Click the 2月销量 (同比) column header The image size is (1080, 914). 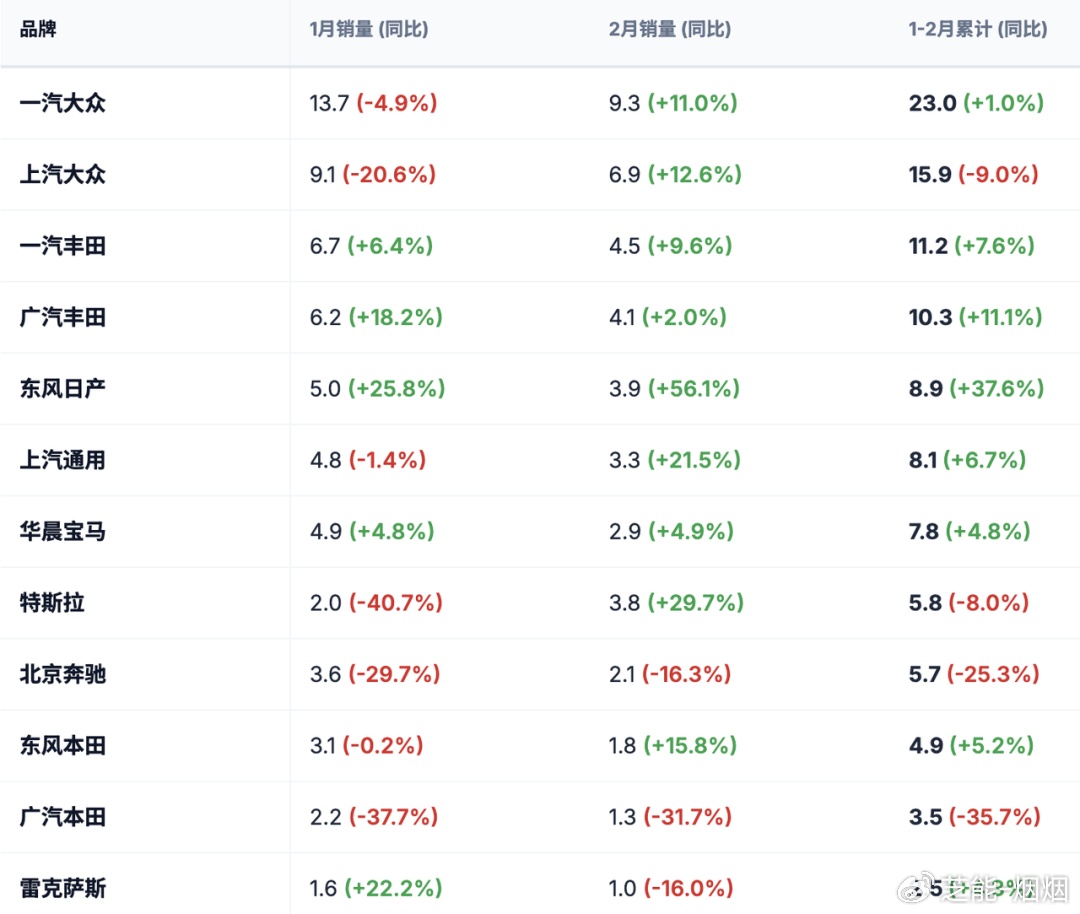point(669,29)
